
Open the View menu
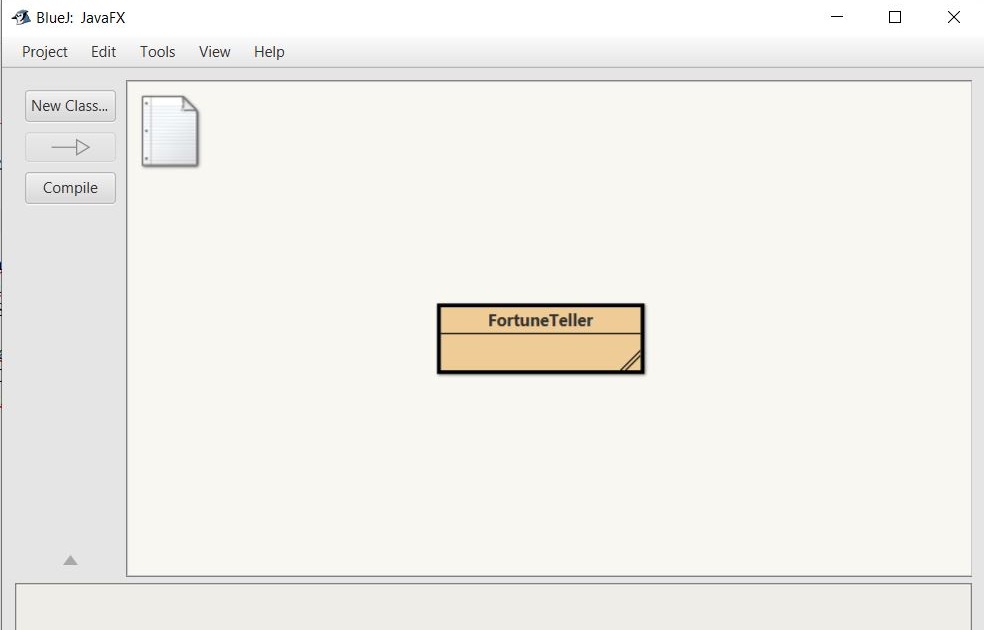(214, 52)
